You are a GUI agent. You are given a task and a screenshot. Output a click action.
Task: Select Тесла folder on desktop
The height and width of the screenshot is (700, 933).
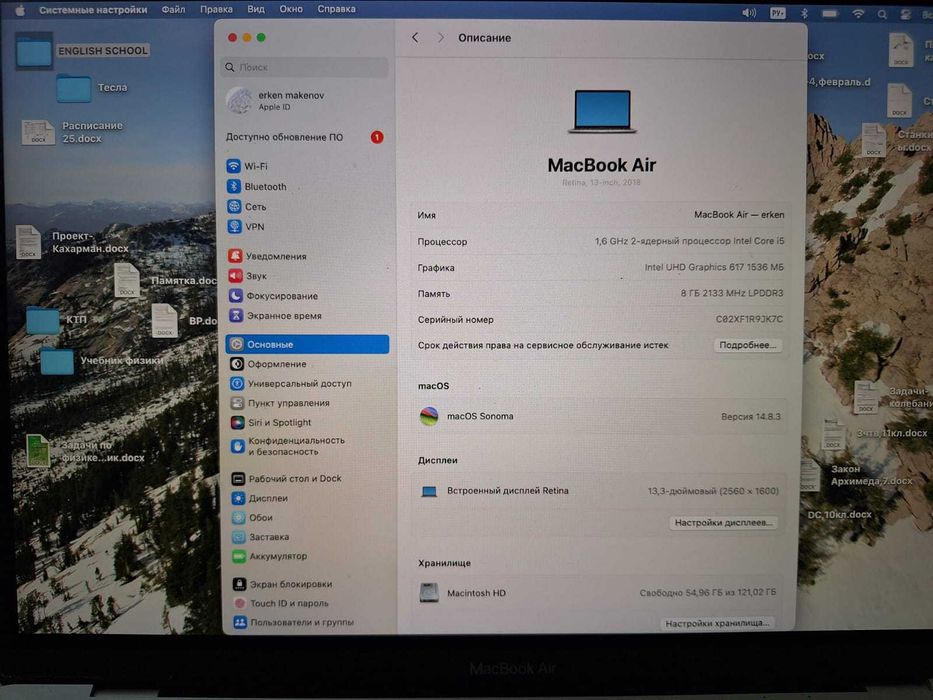[x=92, y=88]
